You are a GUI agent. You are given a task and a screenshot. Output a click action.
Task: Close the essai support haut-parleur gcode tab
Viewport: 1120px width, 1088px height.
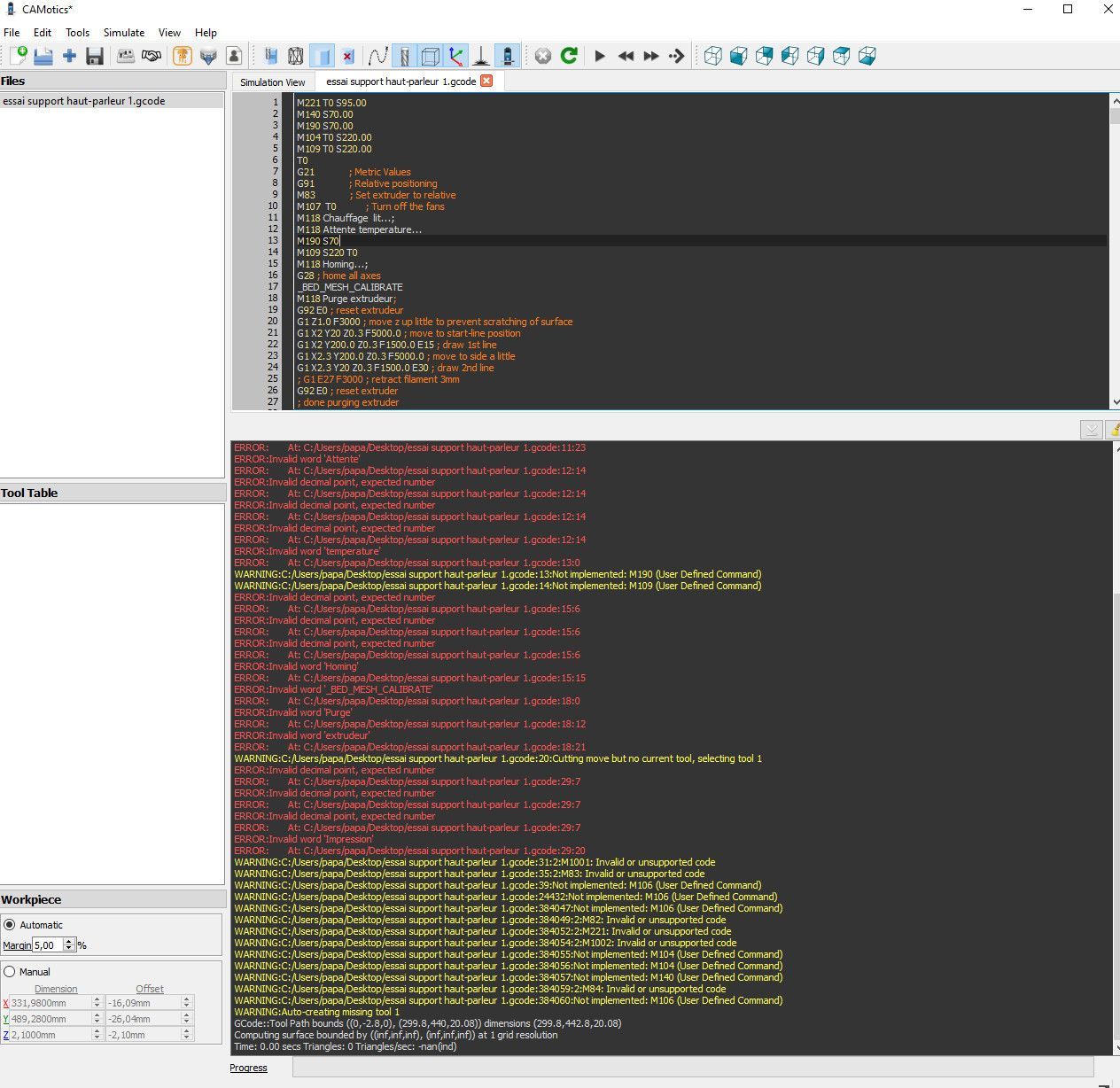pyautogui.click(x=486, y=81)
